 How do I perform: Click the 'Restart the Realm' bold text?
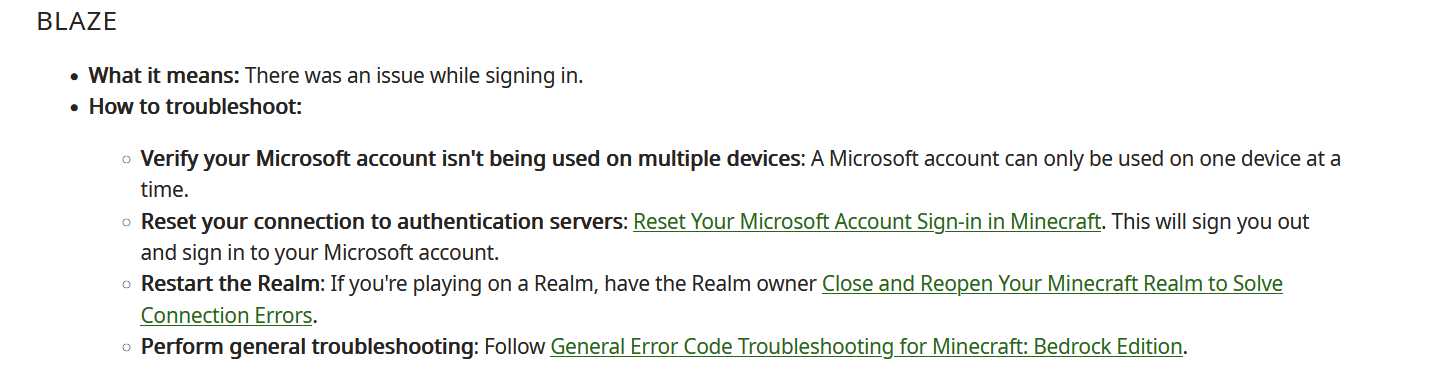pyautogui.click(x=231, y=284)
